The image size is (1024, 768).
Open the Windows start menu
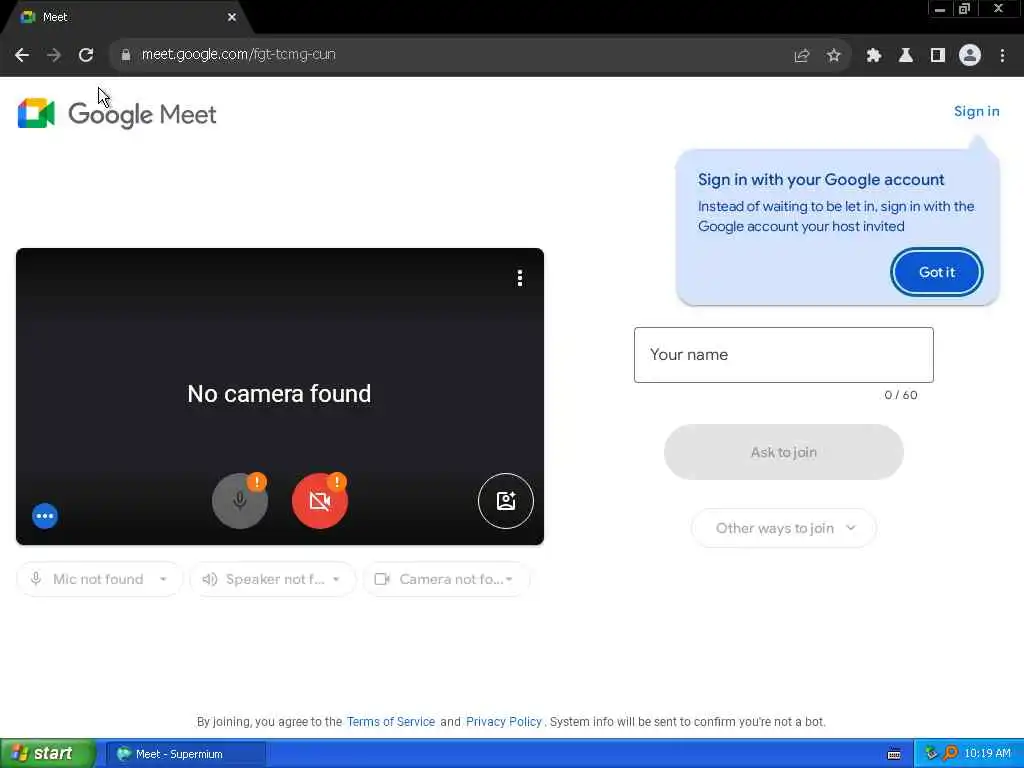(x=48, y=754)
